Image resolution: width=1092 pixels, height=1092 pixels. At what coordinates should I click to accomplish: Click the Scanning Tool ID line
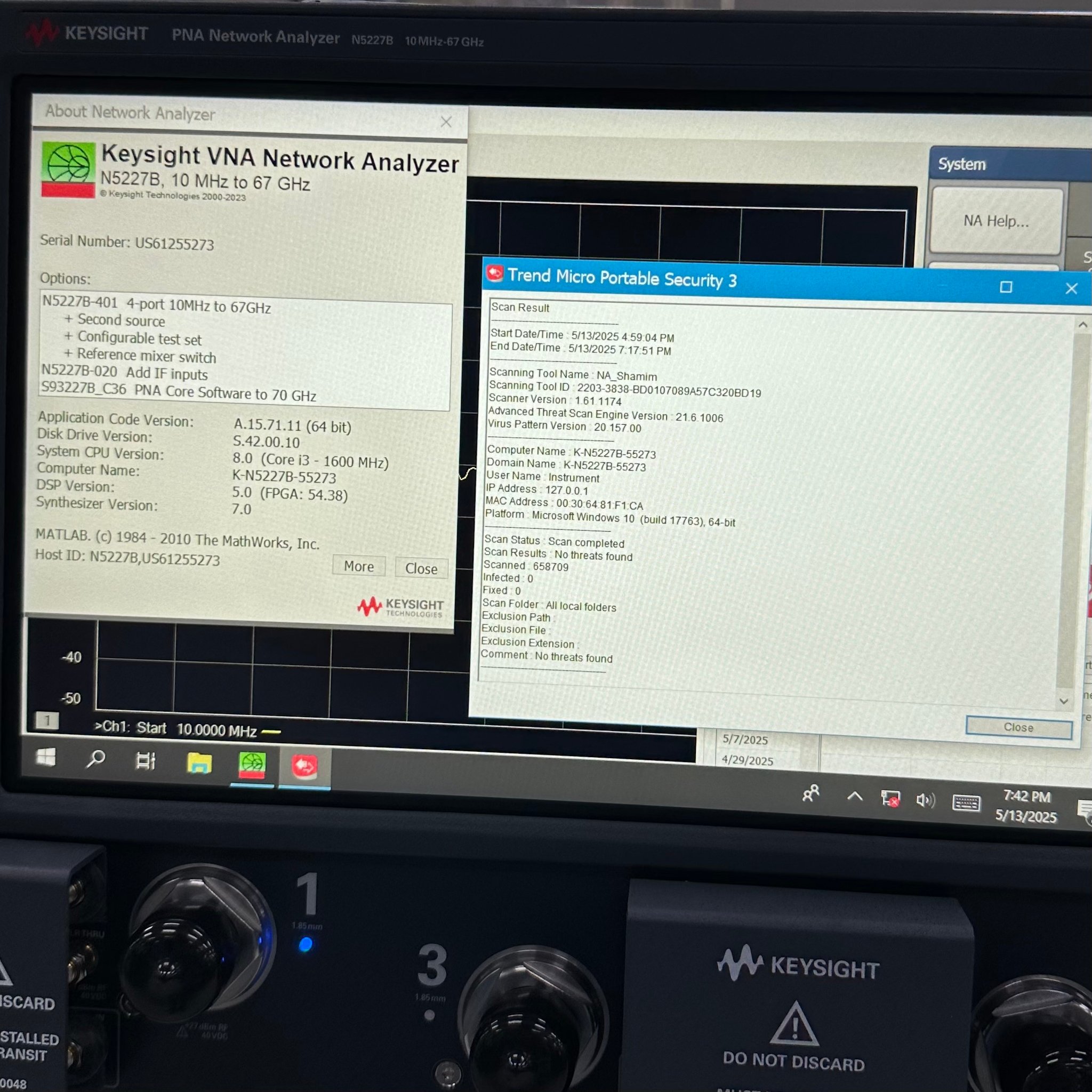pos(625,389)
